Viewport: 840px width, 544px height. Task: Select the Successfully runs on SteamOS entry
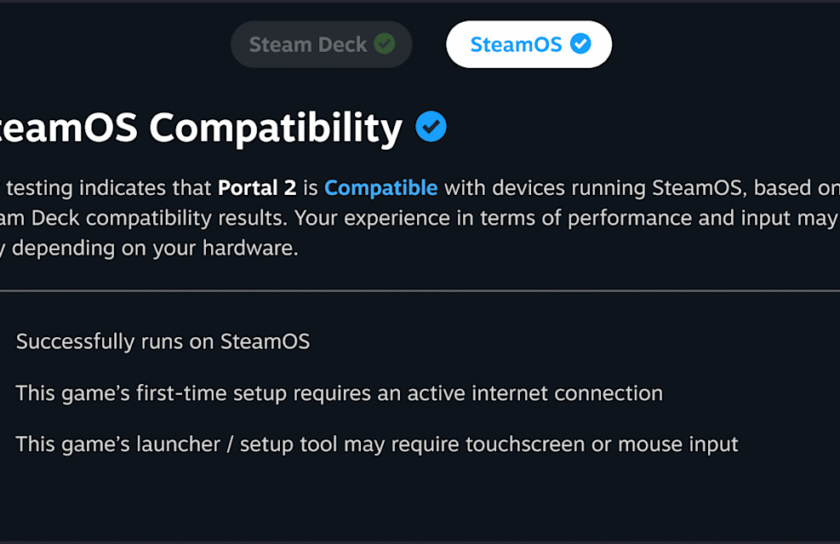tap(163, 341)
